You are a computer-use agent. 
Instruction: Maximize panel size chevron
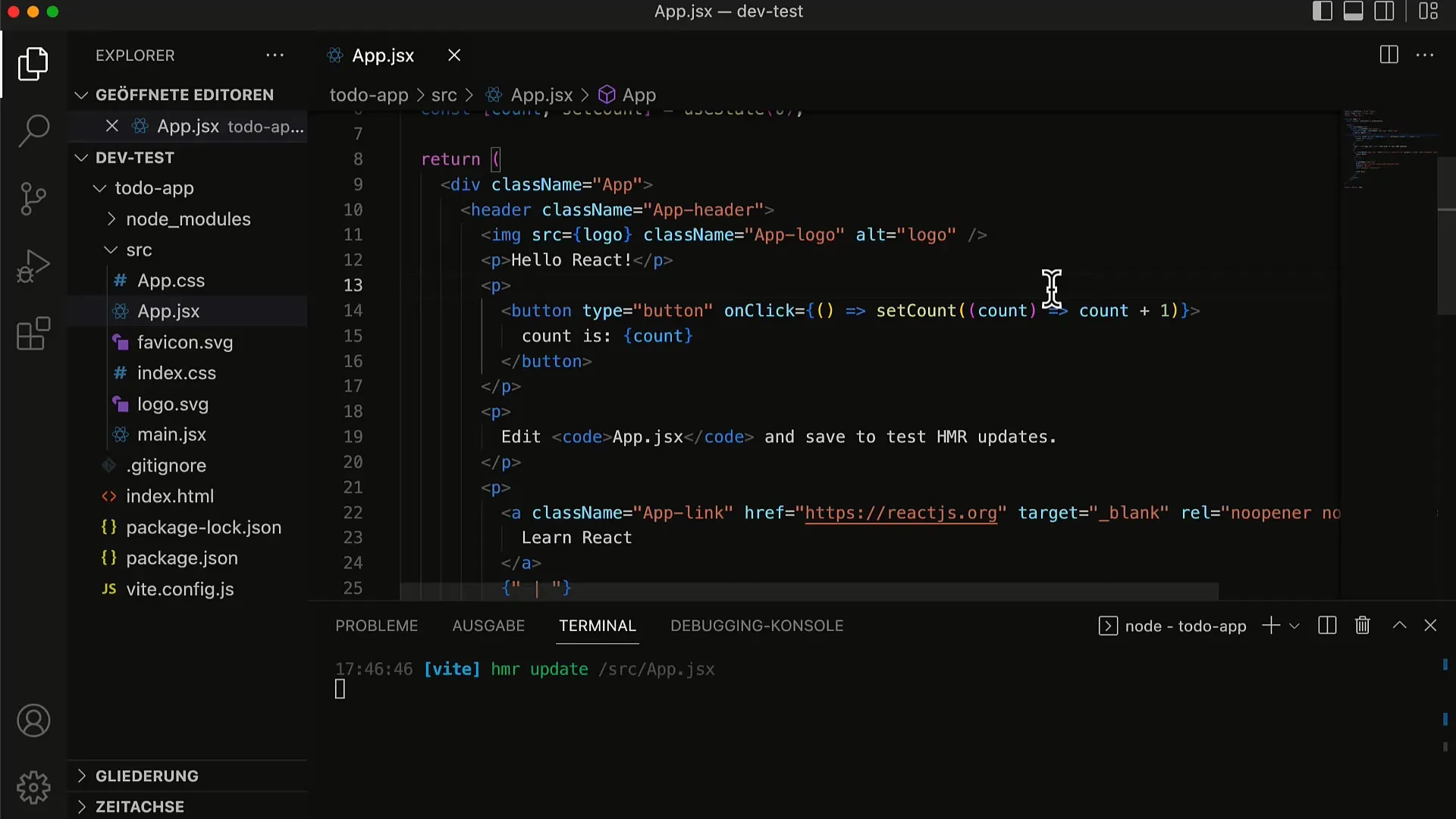click(1400, 626)
